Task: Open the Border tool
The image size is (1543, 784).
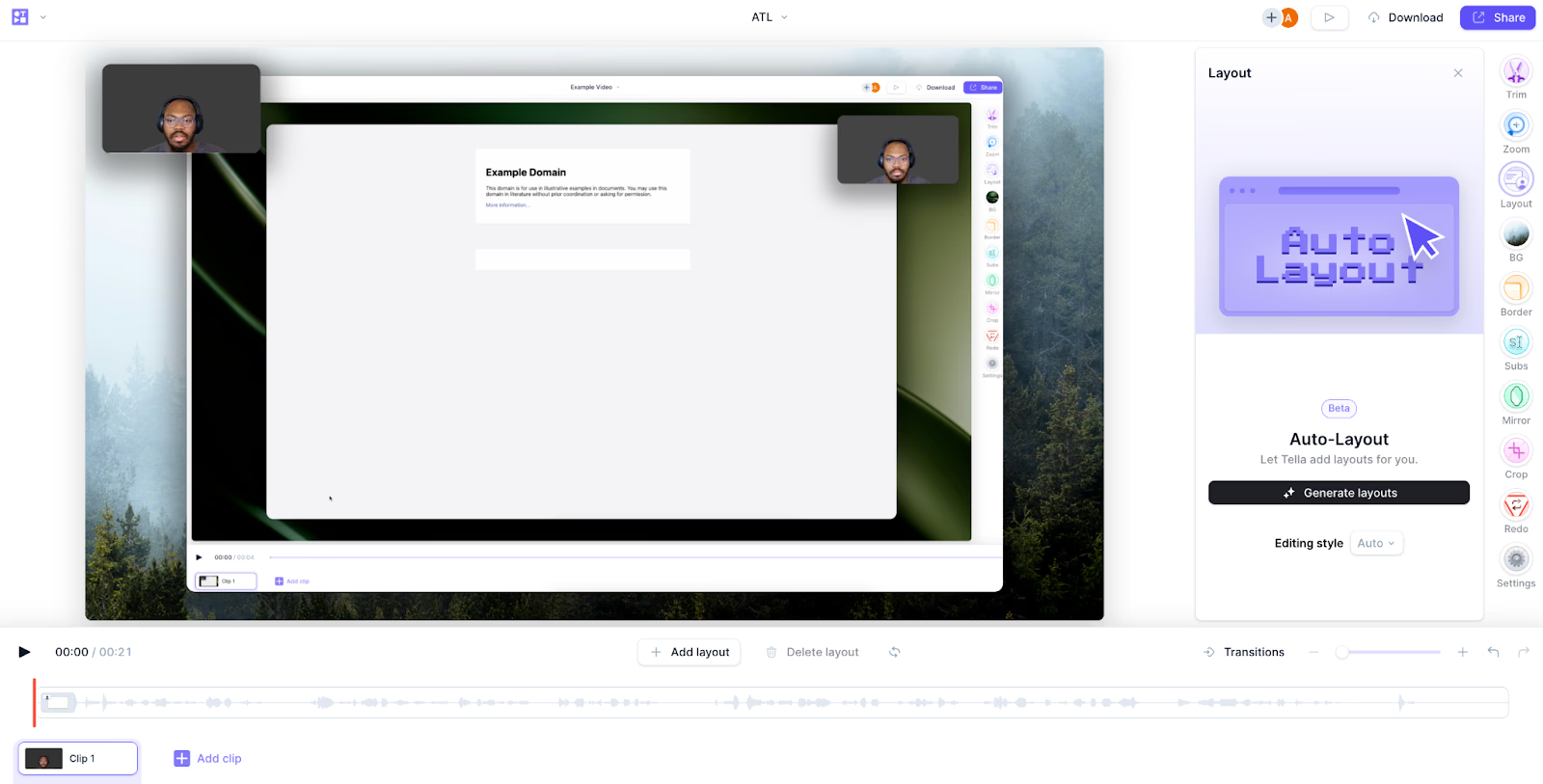Action: point(1516,294)
